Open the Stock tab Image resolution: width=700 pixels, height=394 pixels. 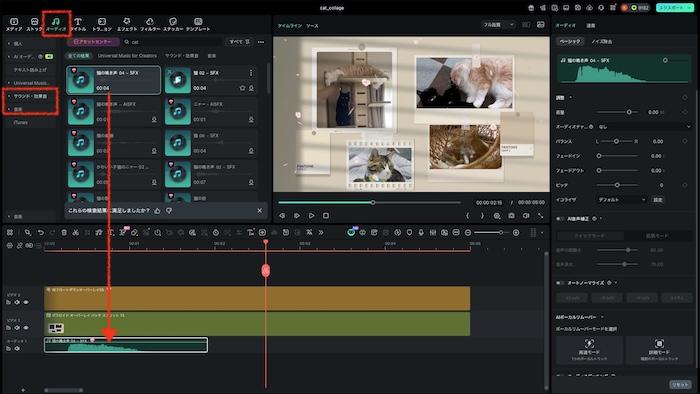[34, 24]
